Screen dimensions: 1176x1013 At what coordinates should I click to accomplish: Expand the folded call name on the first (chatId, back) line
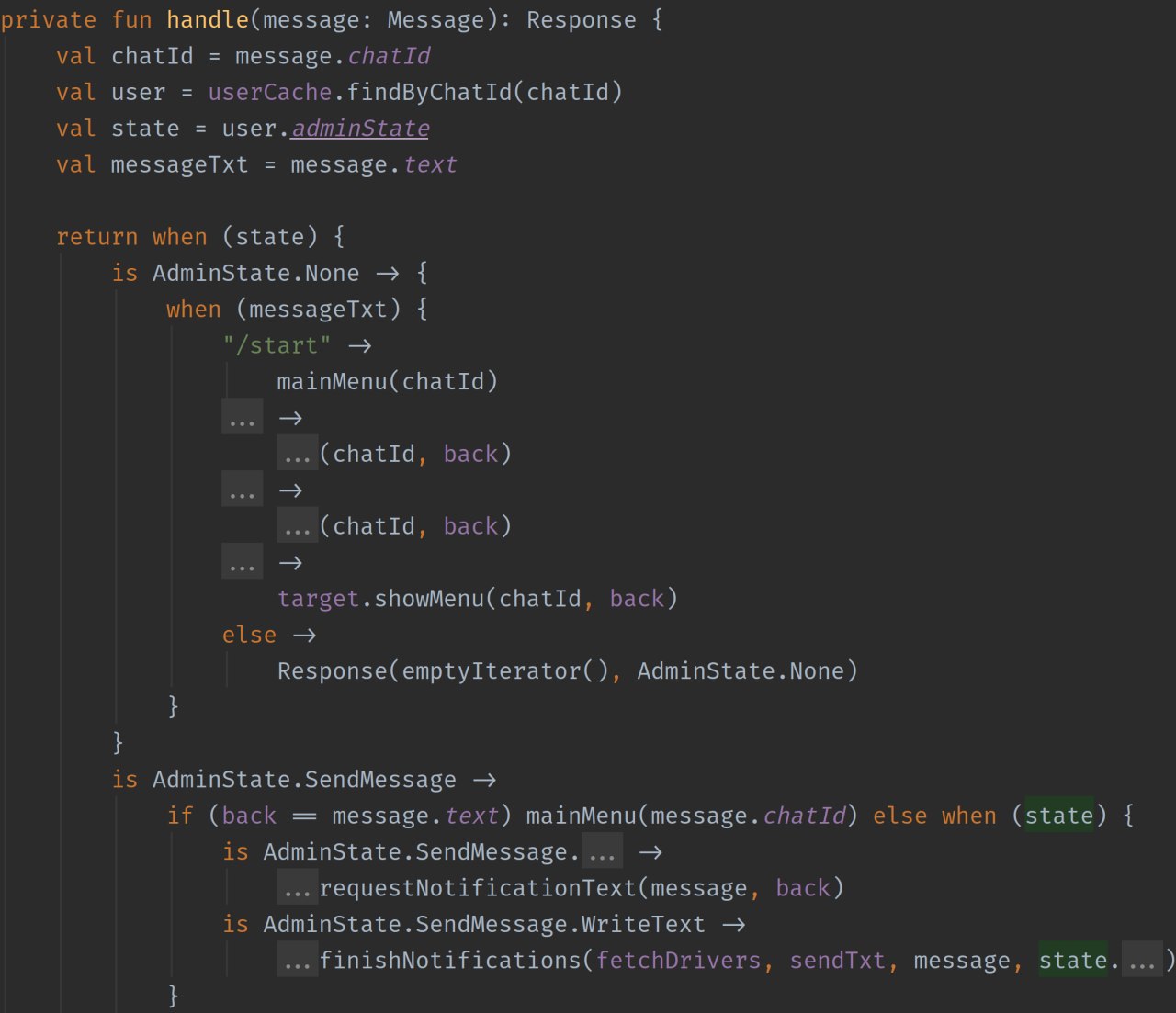point(298,454)
